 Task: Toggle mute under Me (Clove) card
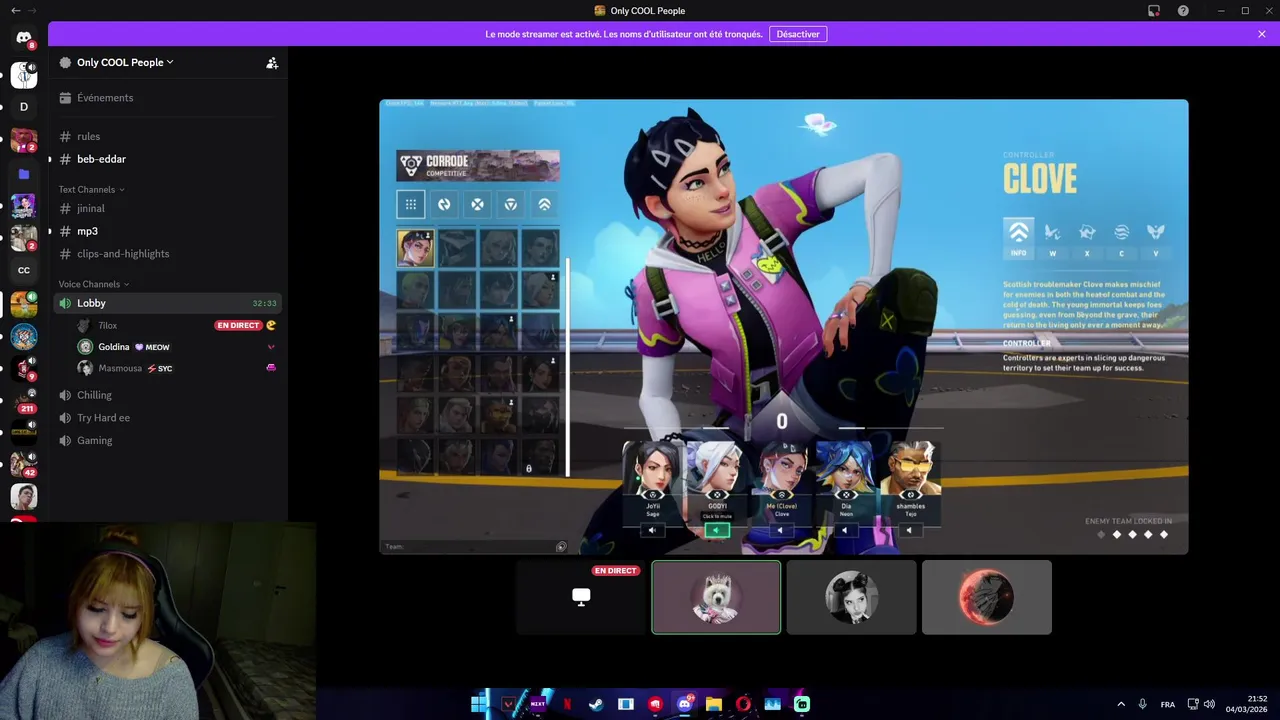tap(781, 530)
